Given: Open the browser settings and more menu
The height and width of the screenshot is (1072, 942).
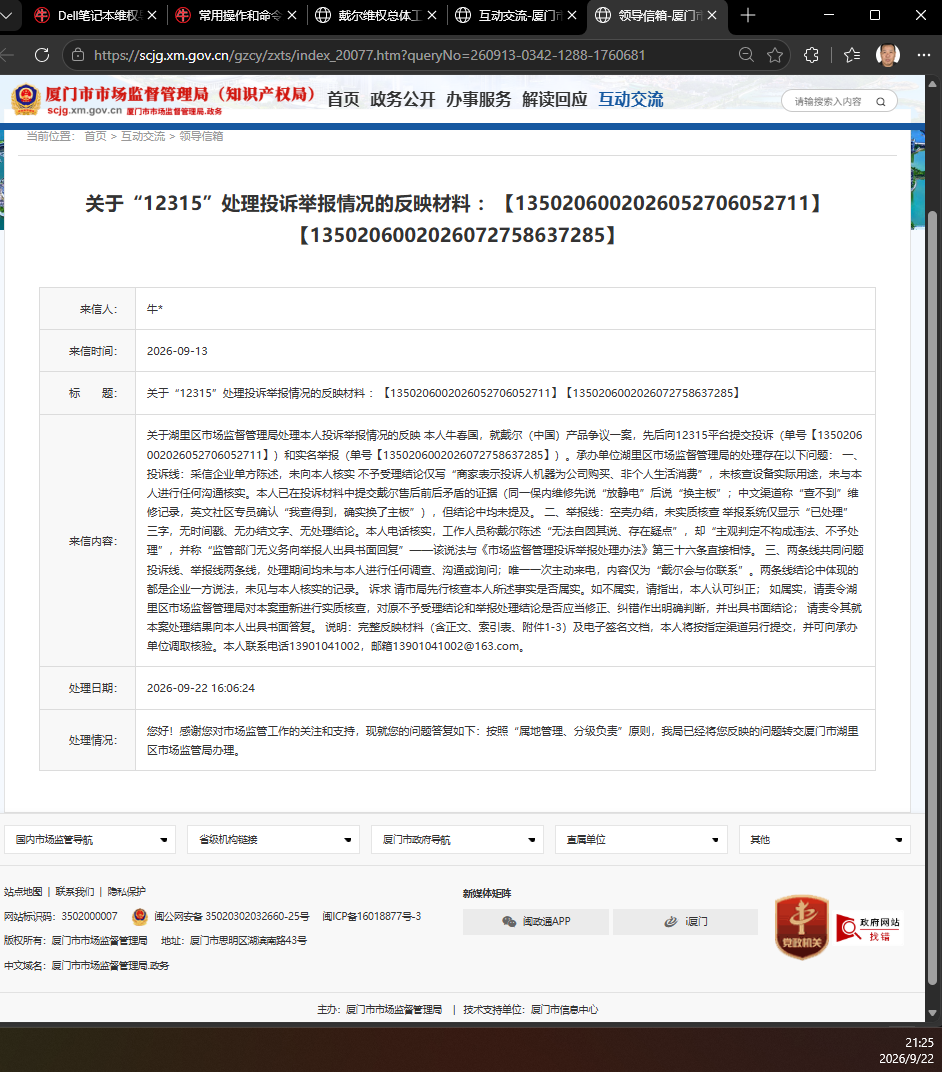Looking at the screenshot, I should [924, 55].
